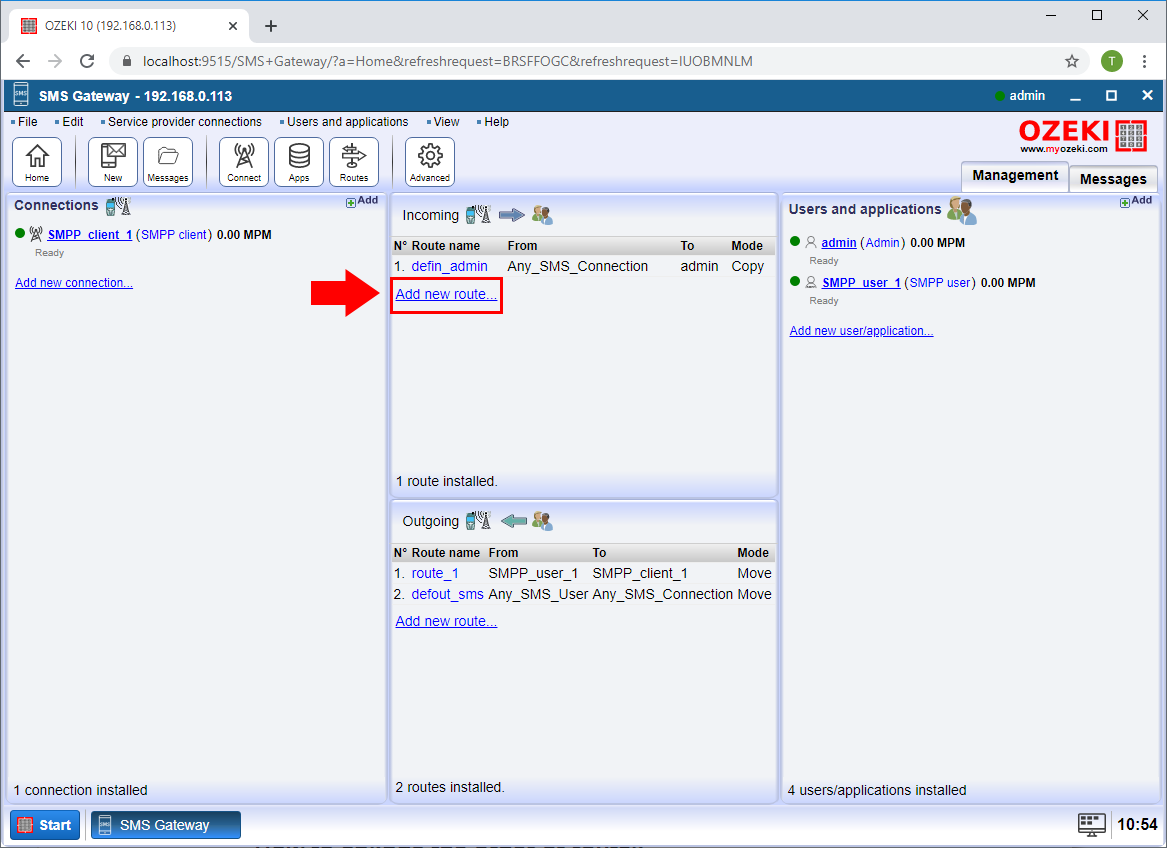1167x848 pixels.
Task: Compose a message with the New icon
Action: tap(113, 162)
